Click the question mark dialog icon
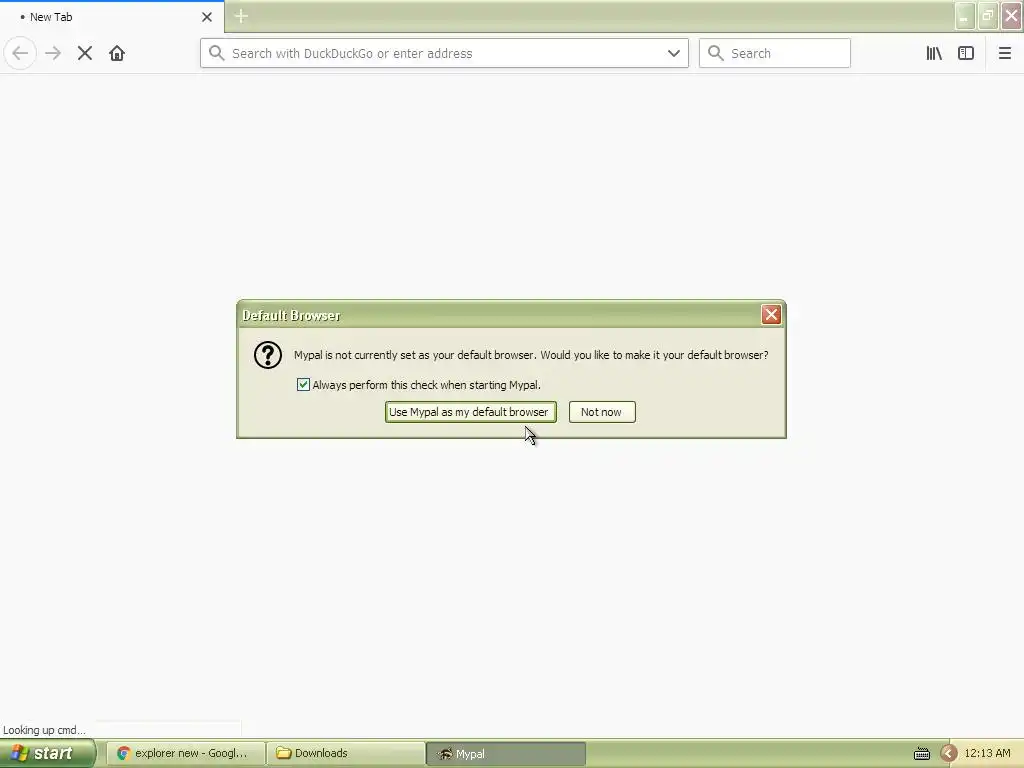Viewport: 1024px width, 768px height. [x=268, y=355]
